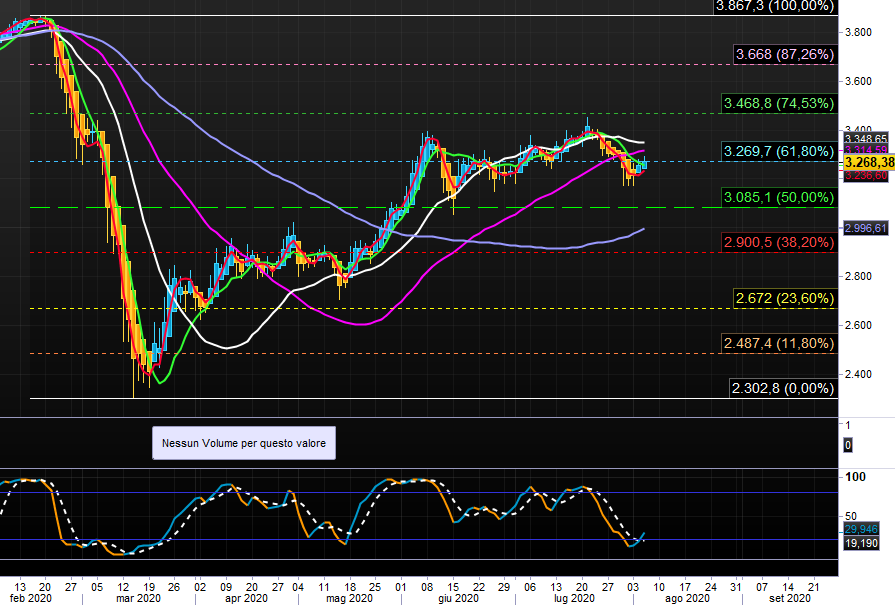This screenshot has width=895, height=605.
Task: Click the 3.269,7 (61,80%) Fibonacci level
Action: [x=777, y=153]
